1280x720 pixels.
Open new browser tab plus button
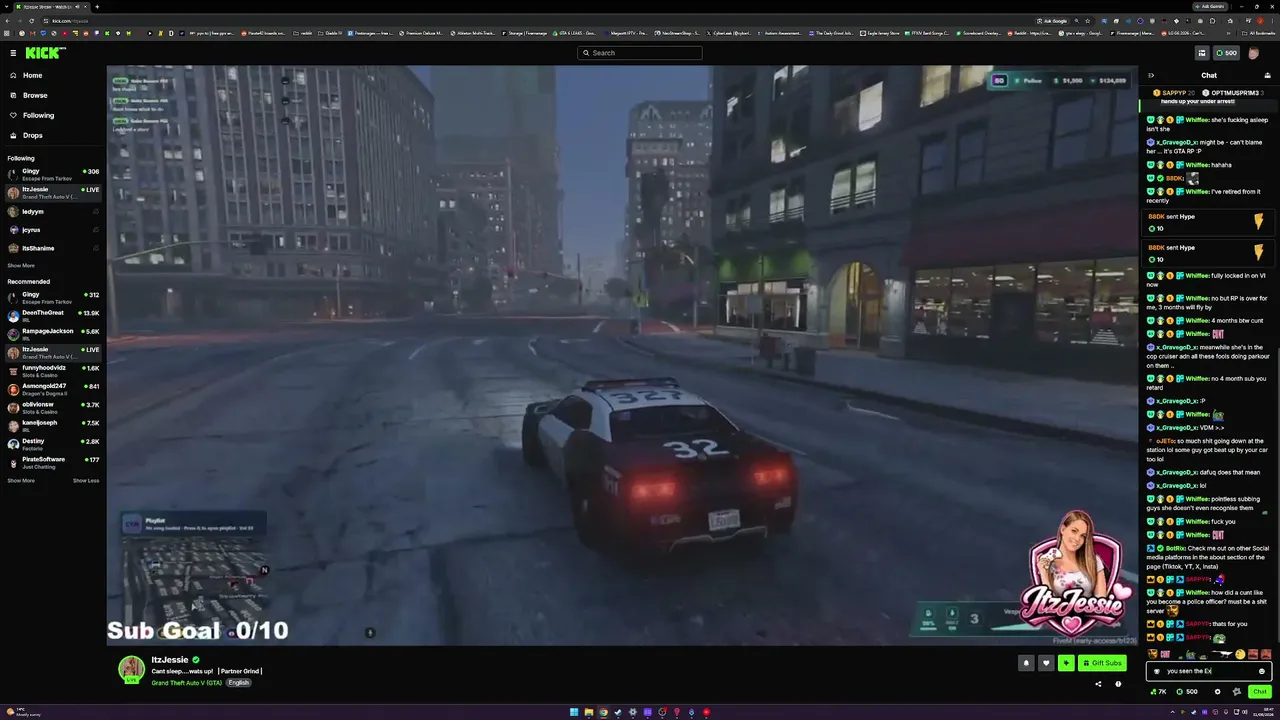(96, 6)
